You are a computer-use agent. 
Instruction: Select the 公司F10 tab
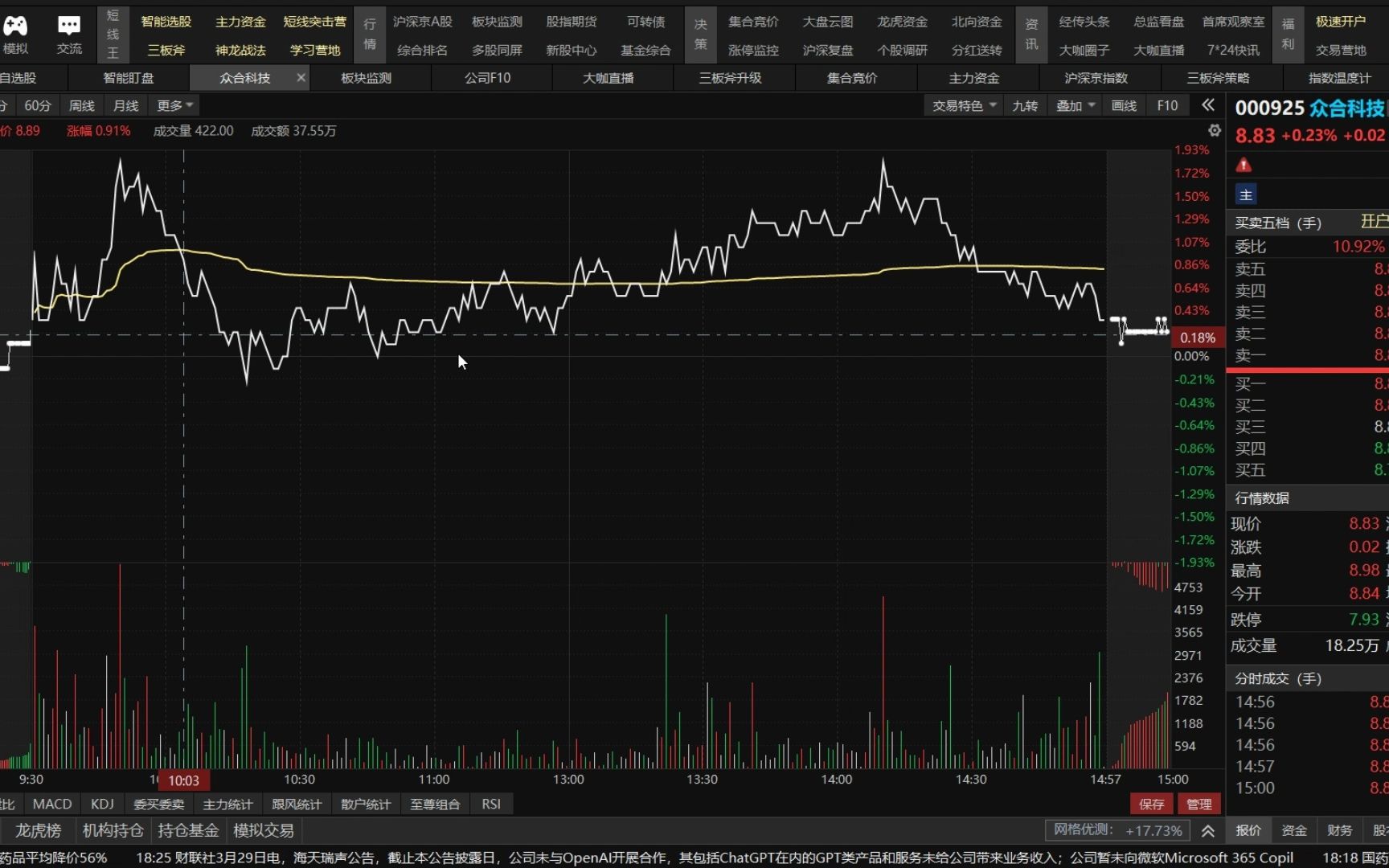(x=487, y=78)
